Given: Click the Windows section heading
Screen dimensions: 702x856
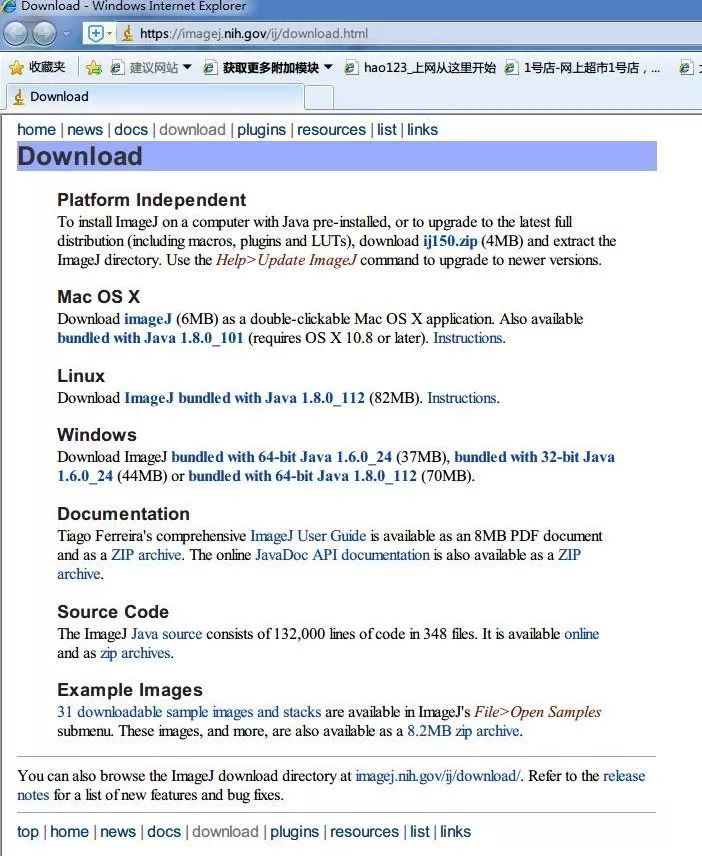Looking at the screenshot, I should (x=97, y=435).
